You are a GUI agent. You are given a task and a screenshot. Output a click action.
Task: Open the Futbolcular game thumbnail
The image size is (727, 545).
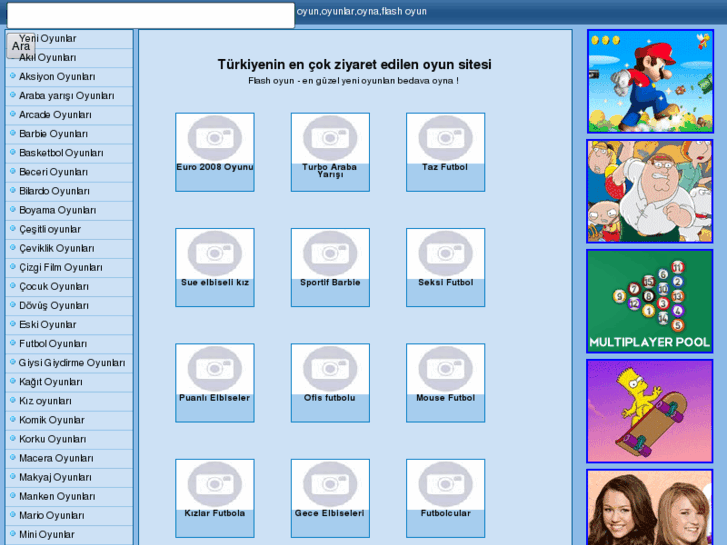coord(446,484)
